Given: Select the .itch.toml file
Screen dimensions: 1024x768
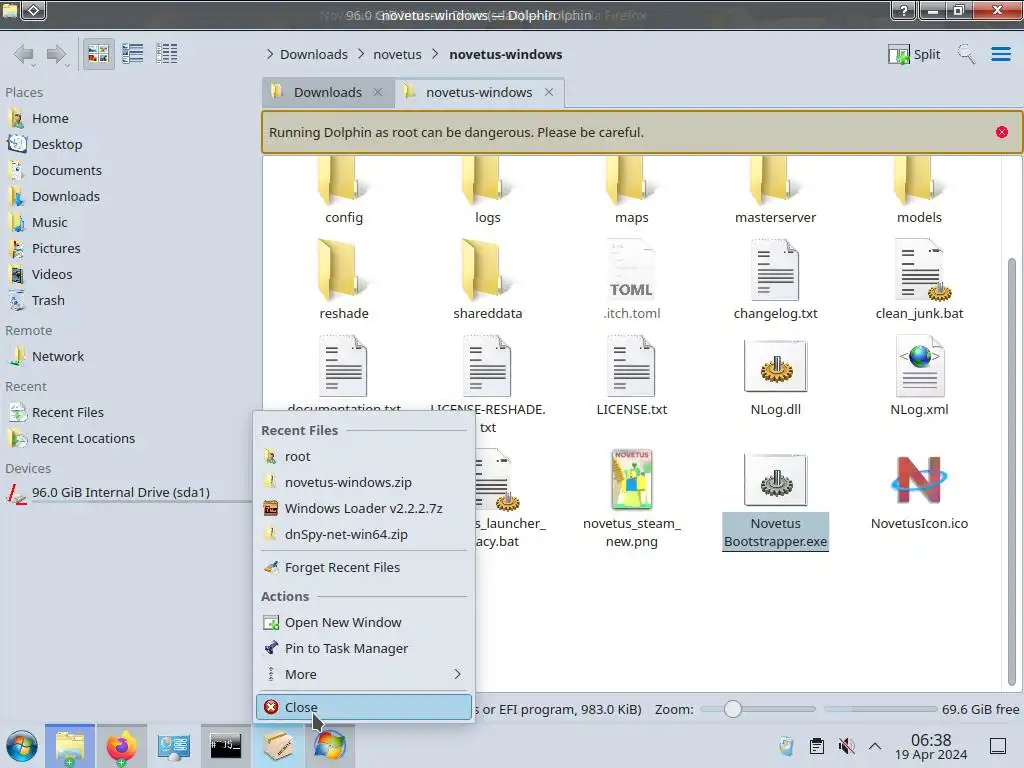Looking at the screenshot, I should pos(631,280).
